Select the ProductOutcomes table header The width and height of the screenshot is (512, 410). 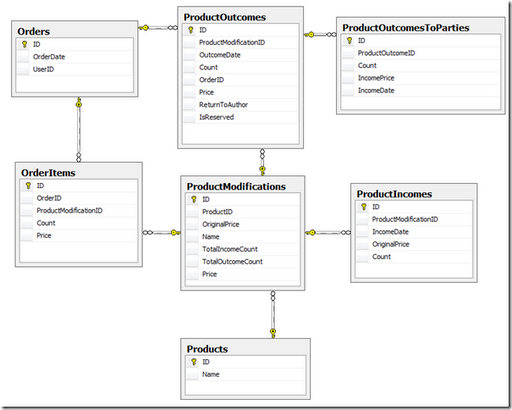(240, 17)
